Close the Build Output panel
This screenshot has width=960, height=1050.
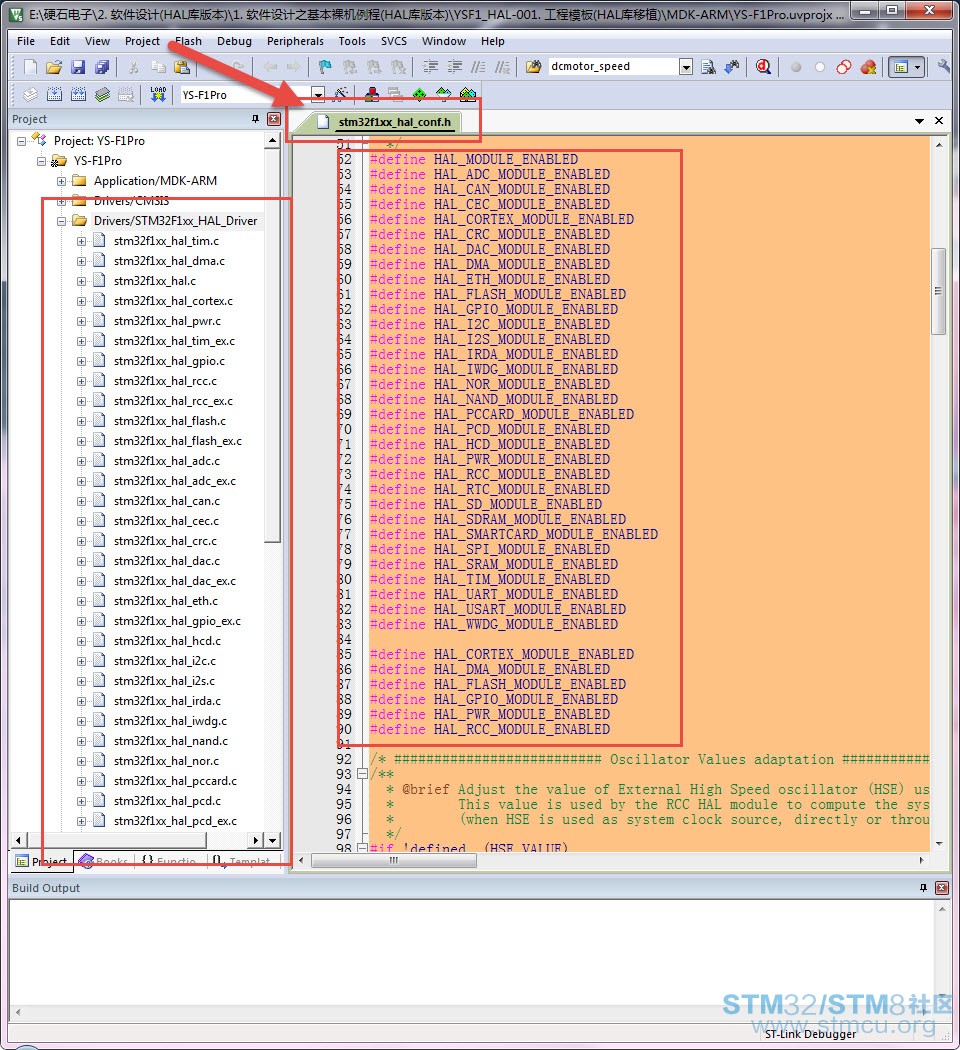[941, 888]
